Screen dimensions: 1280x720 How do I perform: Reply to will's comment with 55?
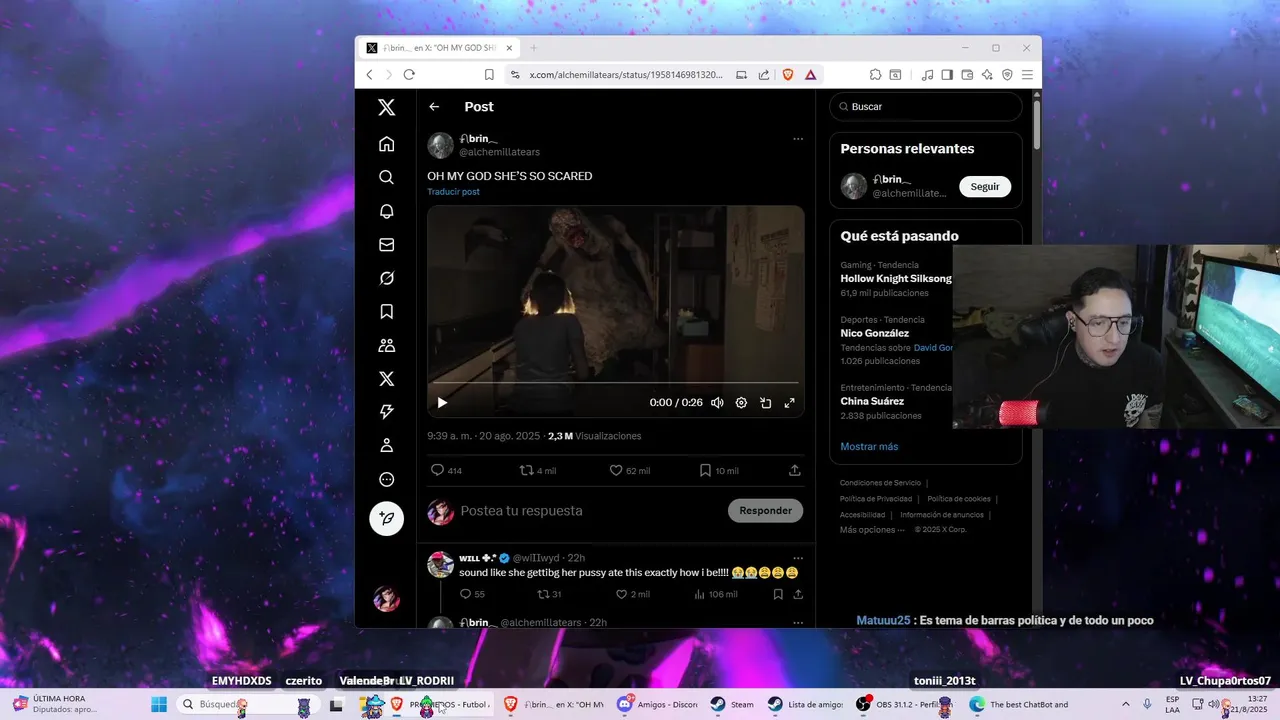coord(472,594)
